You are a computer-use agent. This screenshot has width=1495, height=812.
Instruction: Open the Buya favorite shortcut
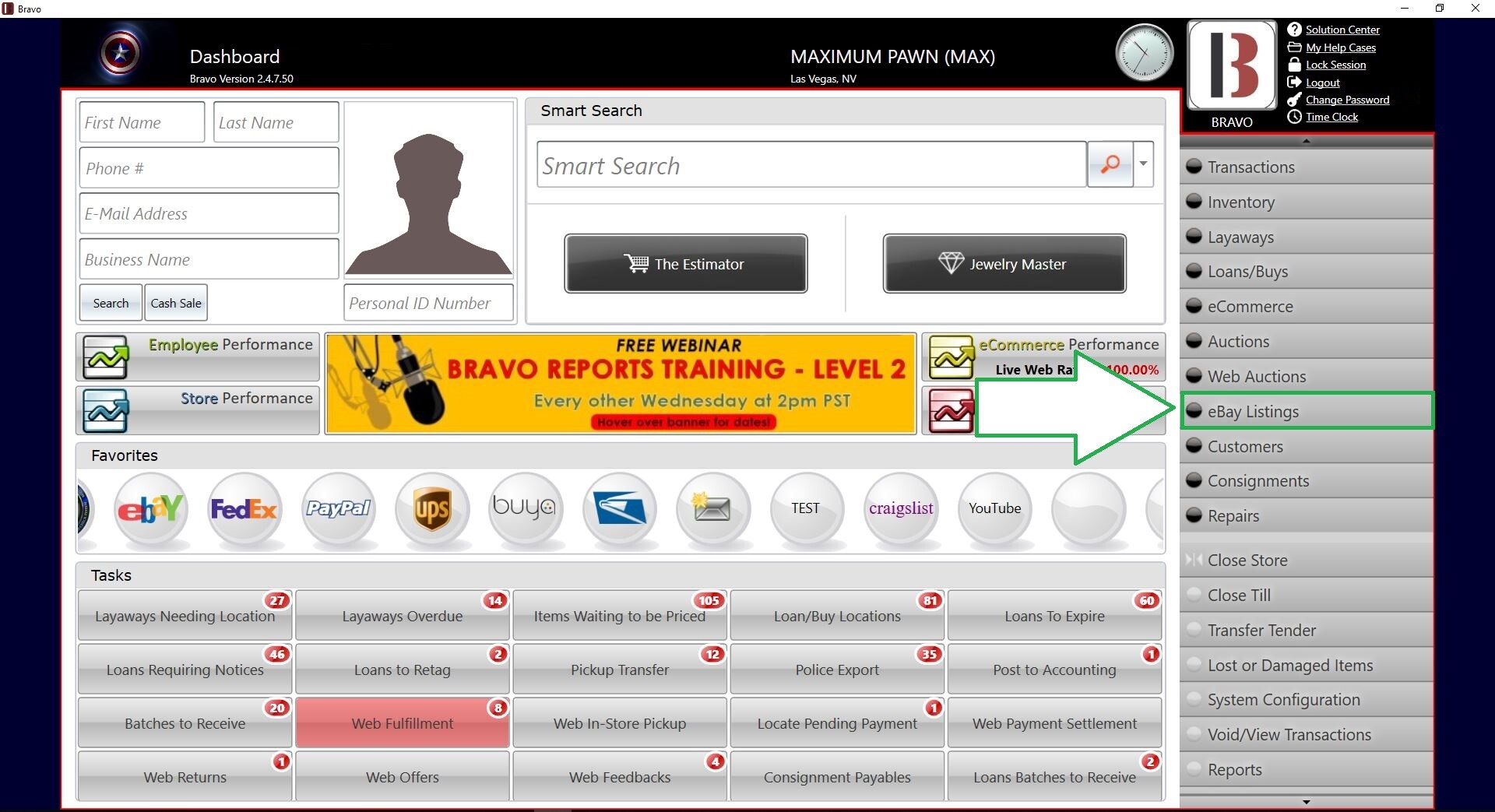click(x=525, y=509)
